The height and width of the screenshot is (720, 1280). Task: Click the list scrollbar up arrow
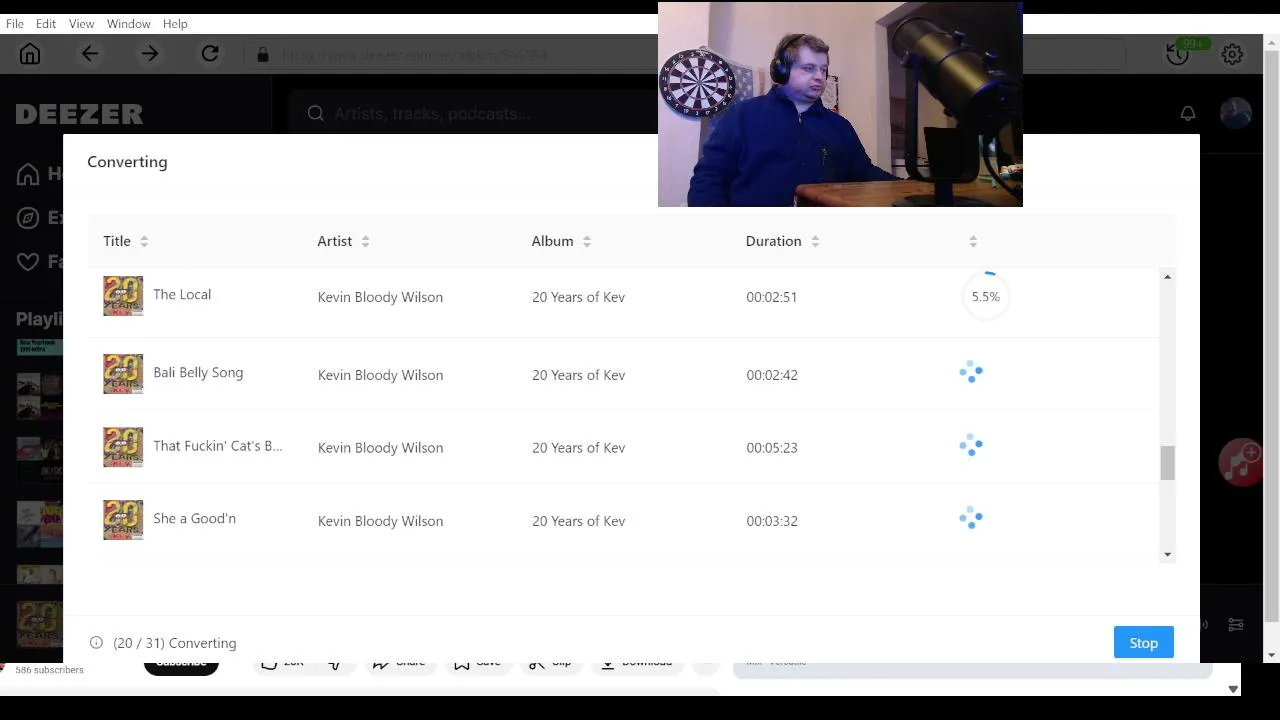click(1167, 277)
